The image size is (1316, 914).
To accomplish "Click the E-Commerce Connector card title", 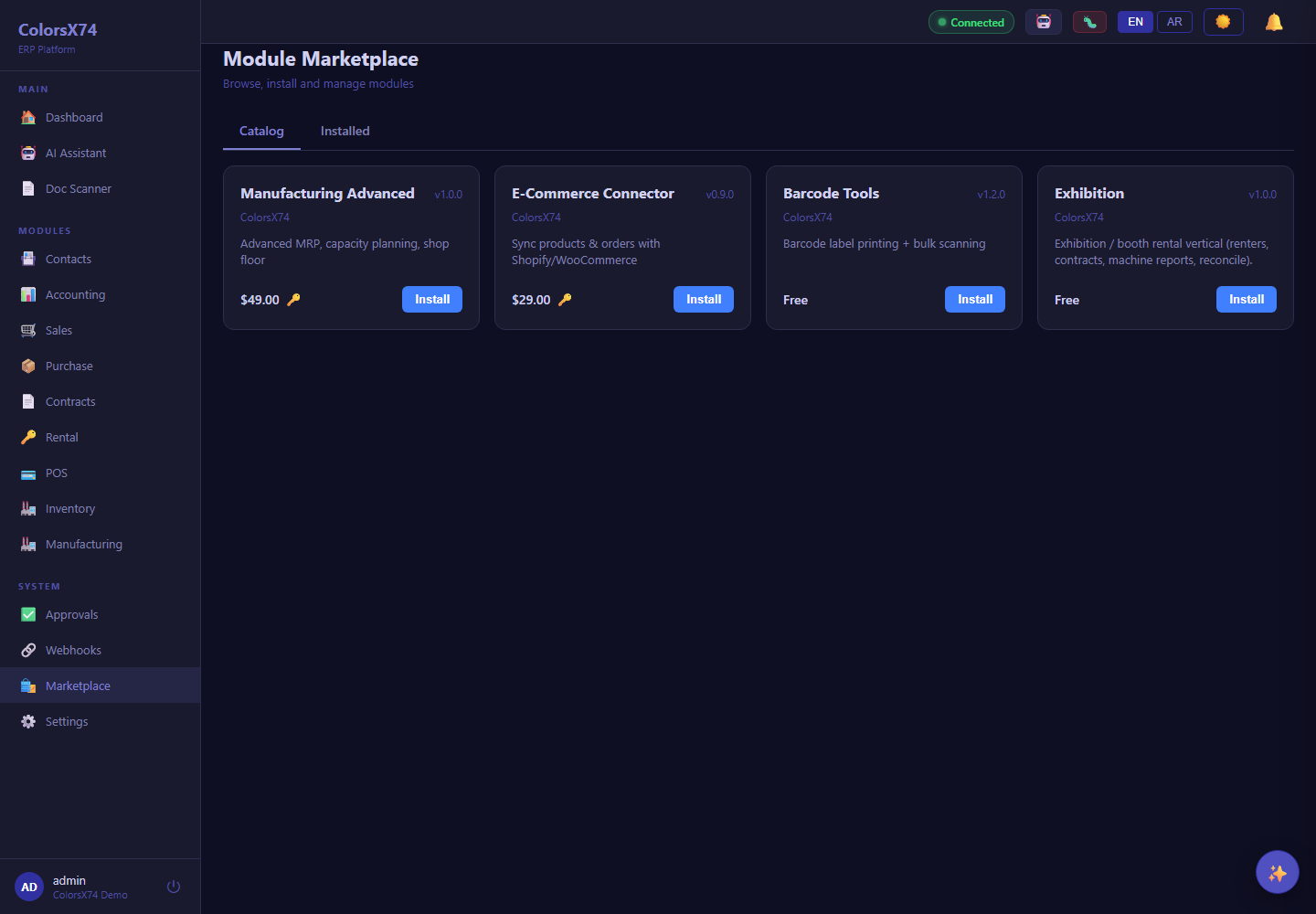I will [593, 194].
